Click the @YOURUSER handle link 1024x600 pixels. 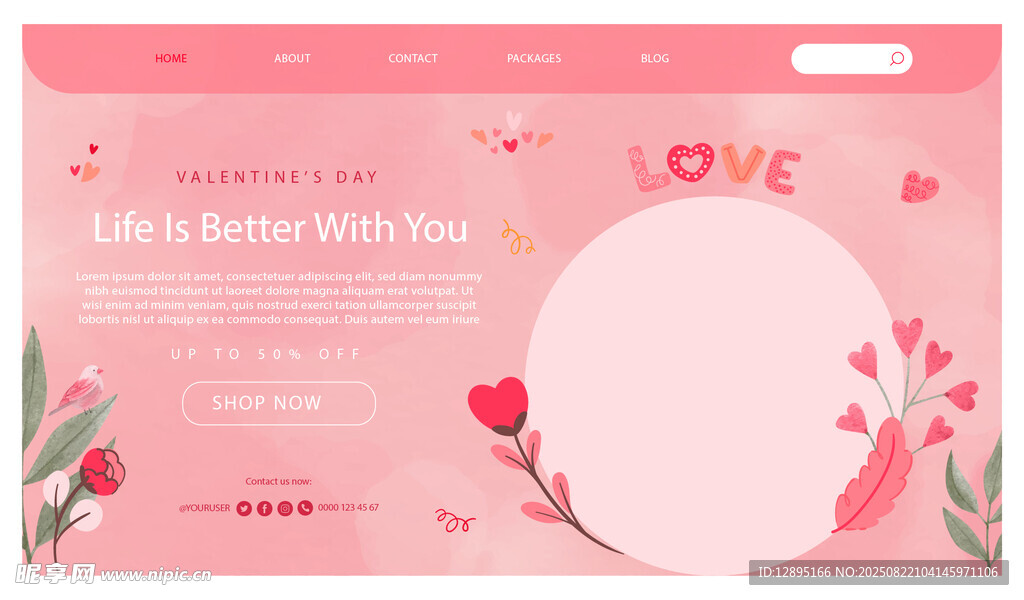coord(204,508)
